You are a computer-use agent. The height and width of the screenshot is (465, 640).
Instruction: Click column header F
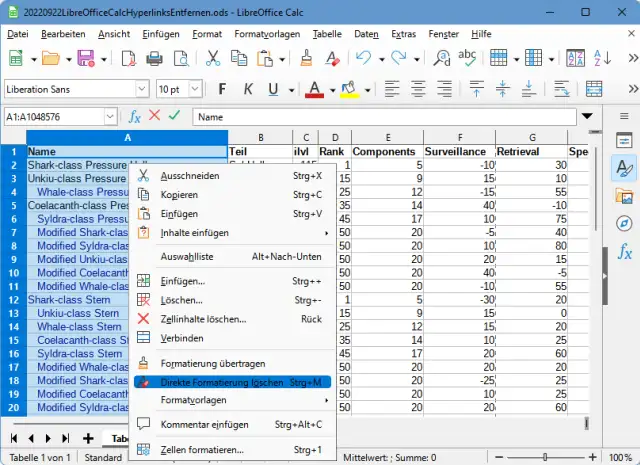458,137
